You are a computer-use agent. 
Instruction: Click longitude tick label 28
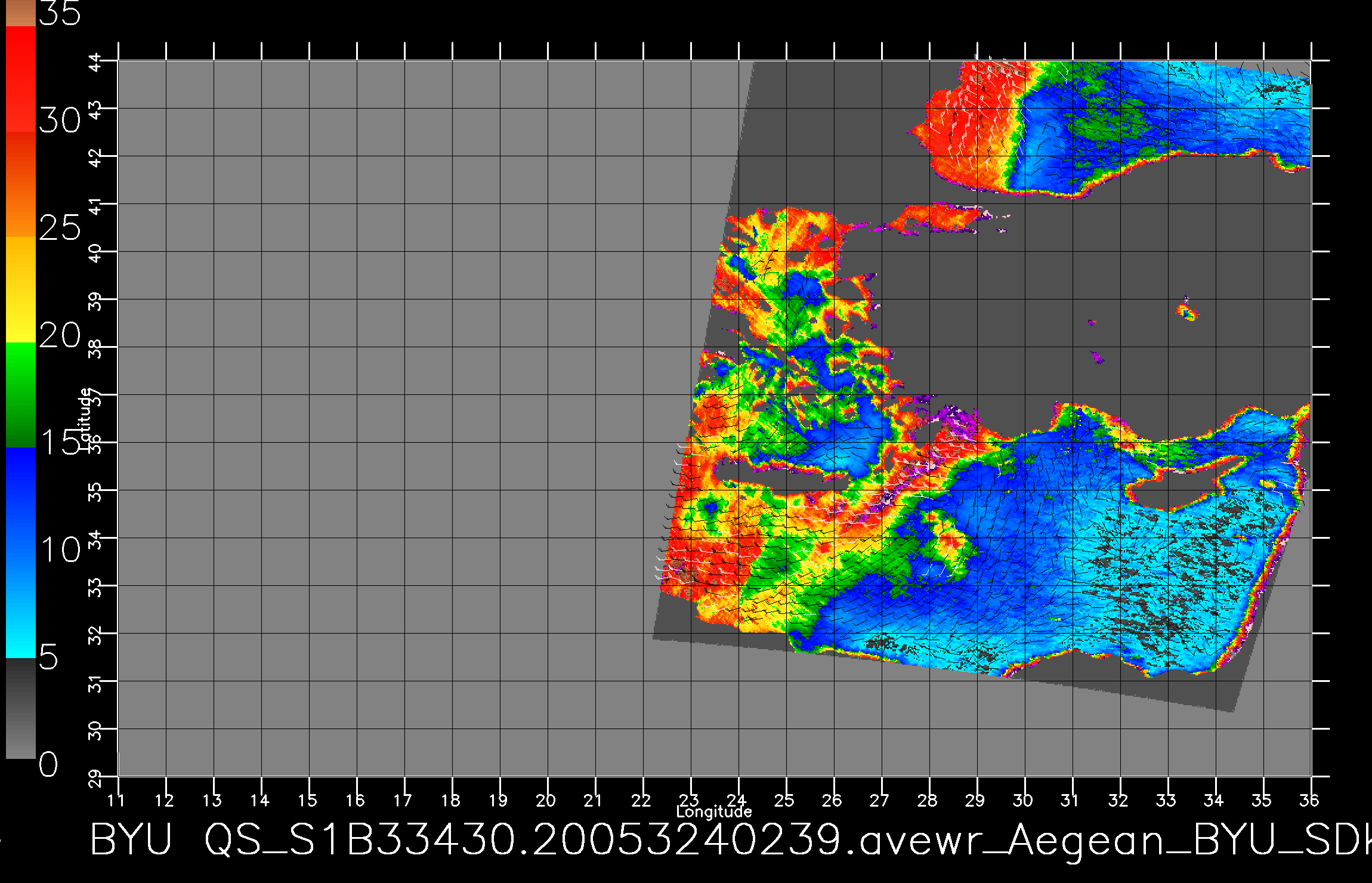click(x=928, y=800)
